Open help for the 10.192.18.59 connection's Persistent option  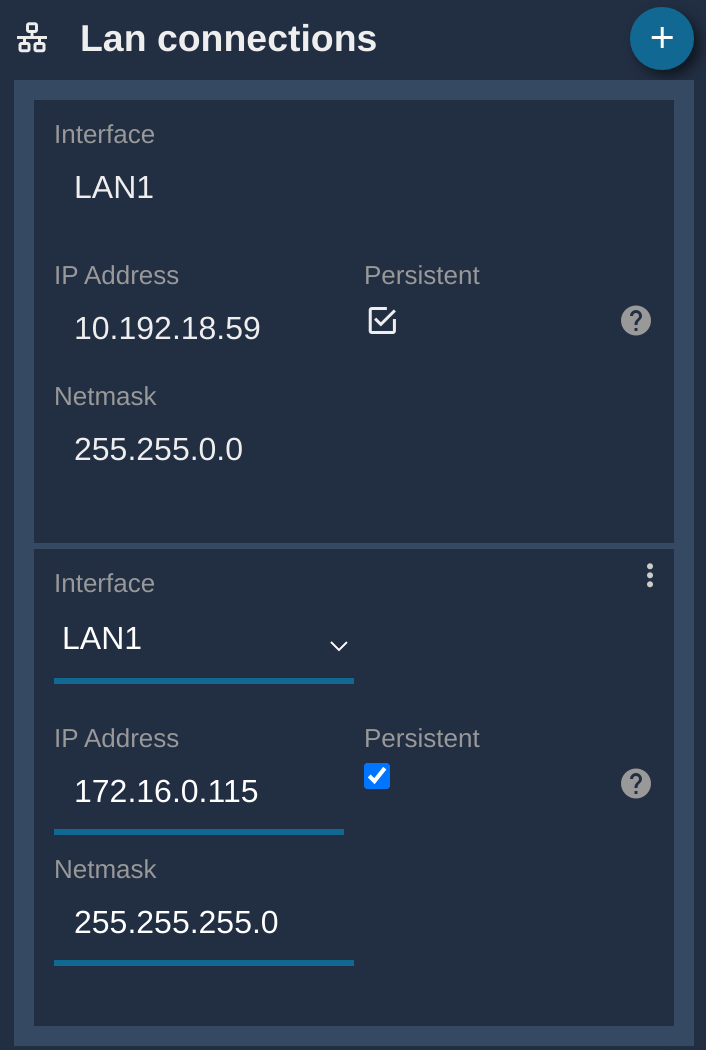tap(636, 320)
